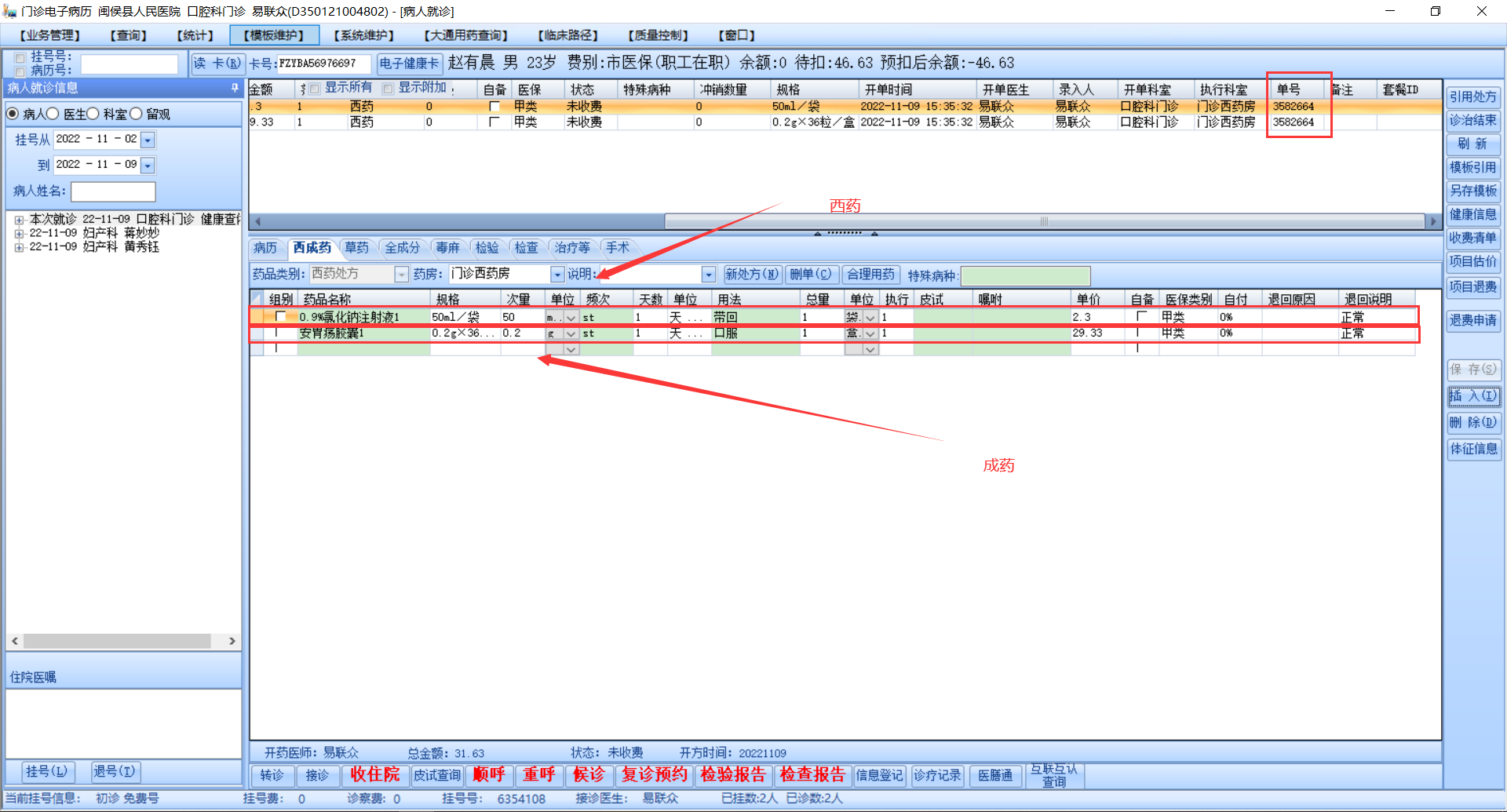Open the 药品类别 dropdown
Viewport: 1507px width, 812px height.
click(x=401, y=274)
